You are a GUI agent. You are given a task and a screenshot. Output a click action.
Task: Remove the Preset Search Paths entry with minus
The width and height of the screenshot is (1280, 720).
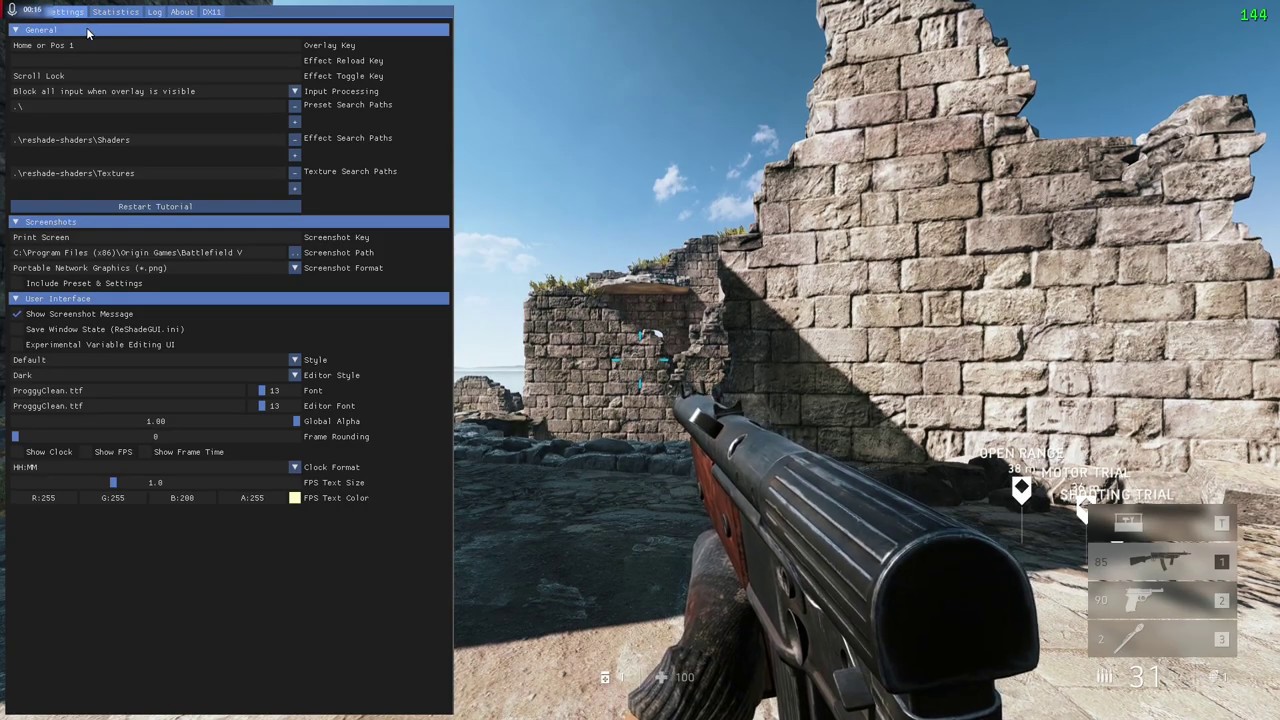[294, 106]
